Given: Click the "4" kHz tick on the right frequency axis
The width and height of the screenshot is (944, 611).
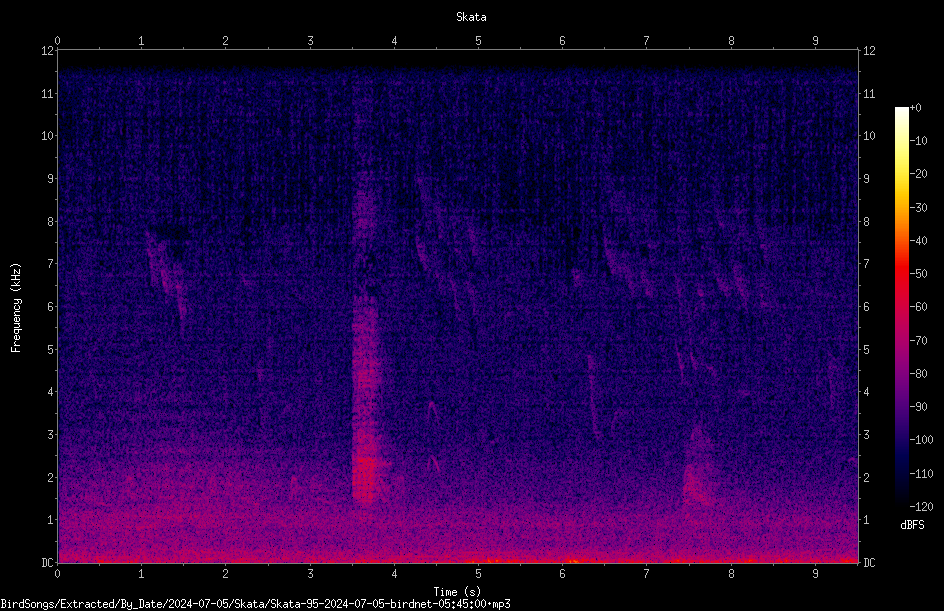Looking at the screenshot, I should click(x=866, y=392).
